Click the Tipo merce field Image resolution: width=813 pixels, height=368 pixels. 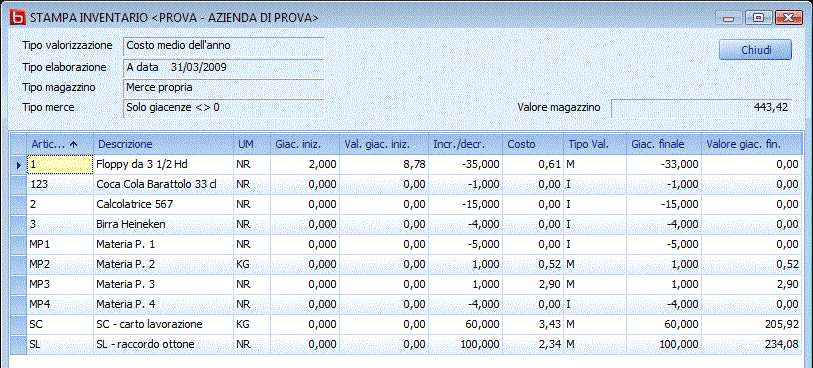(224, 108)
